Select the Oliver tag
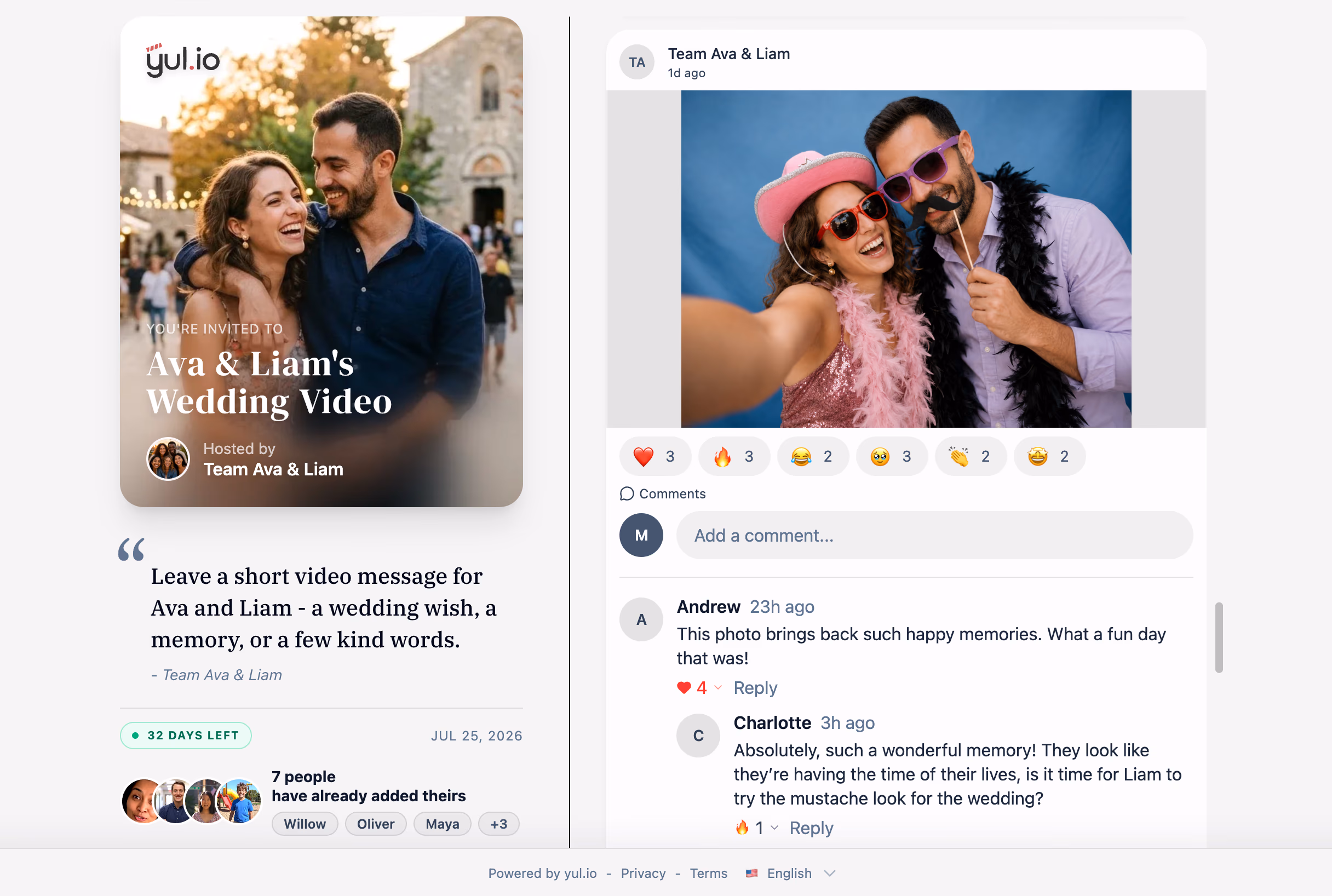Viewport: 1332px width, 896px height. pos(375,824)
